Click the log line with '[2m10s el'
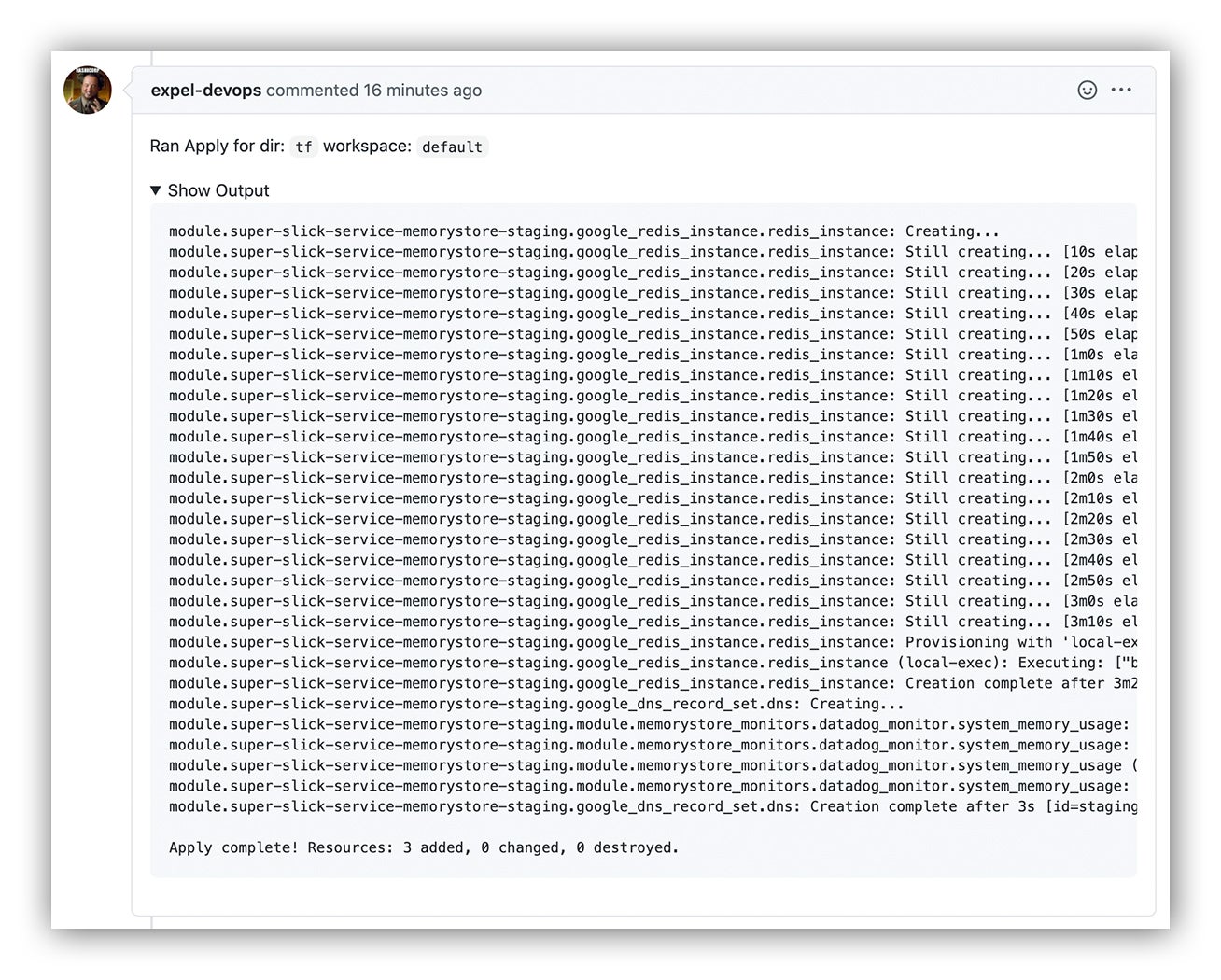This screenshot has width=1221, height=980. (x=653, y=498)
